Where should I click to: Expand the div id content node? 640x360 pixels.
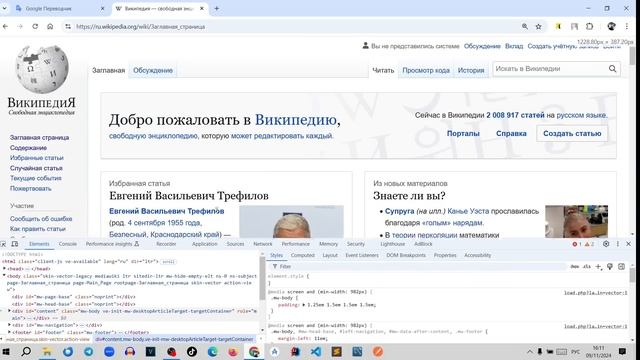pyautogui.click(x=9, y=311)
